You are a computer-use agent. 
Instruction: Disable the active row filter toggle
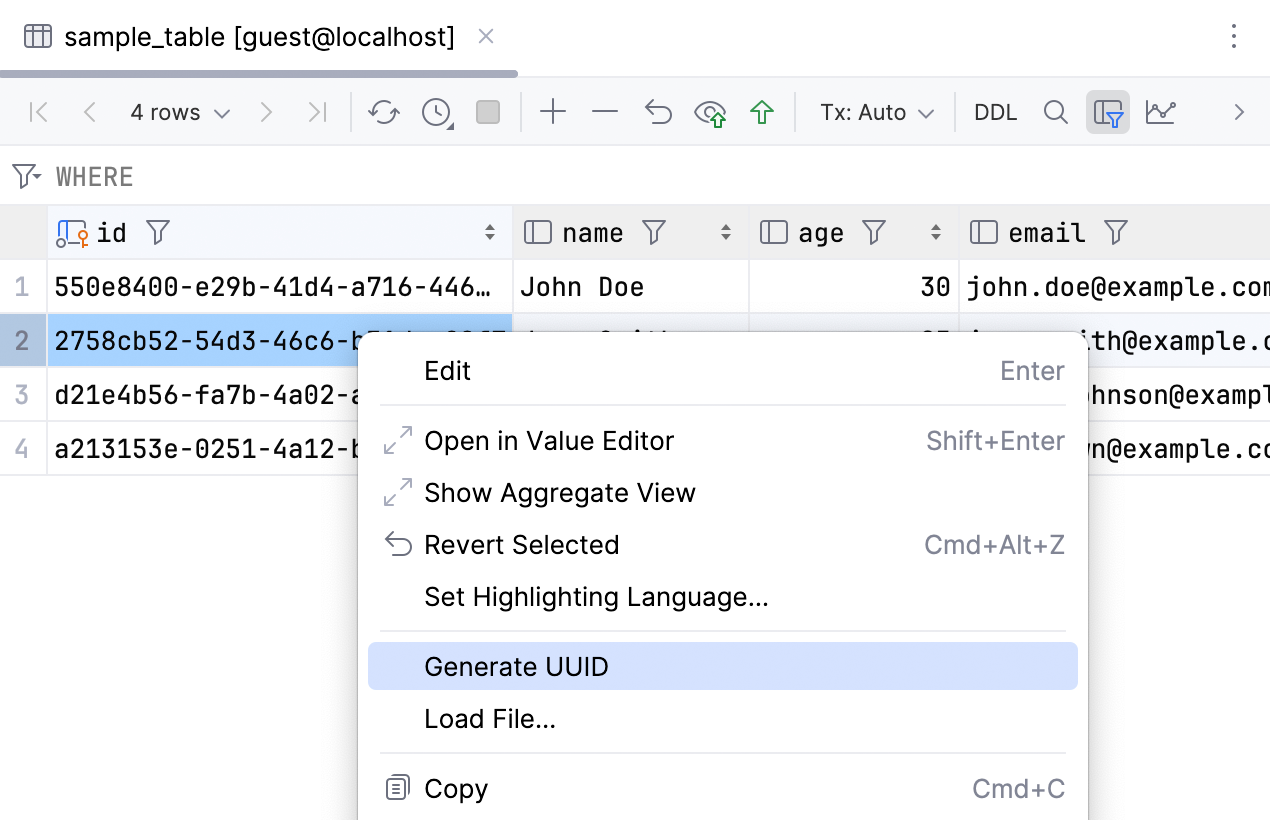click(1108, 112)
